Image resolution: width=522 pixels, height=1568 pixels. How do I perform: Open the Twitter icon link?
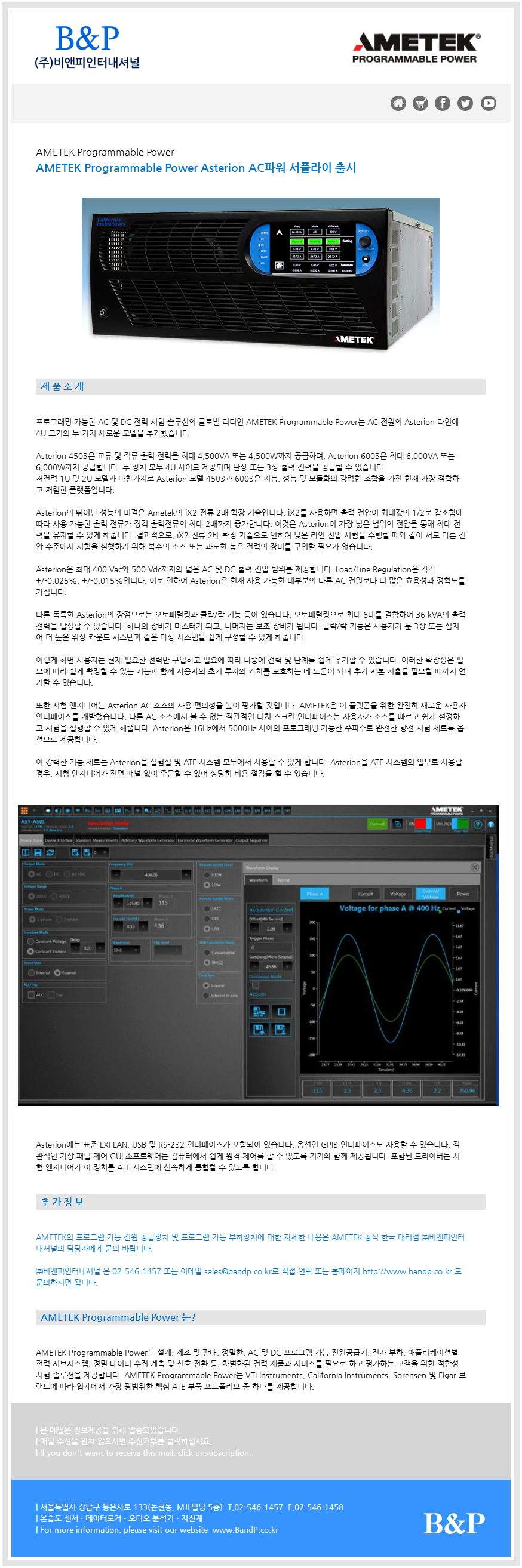(x=465, y=103)
